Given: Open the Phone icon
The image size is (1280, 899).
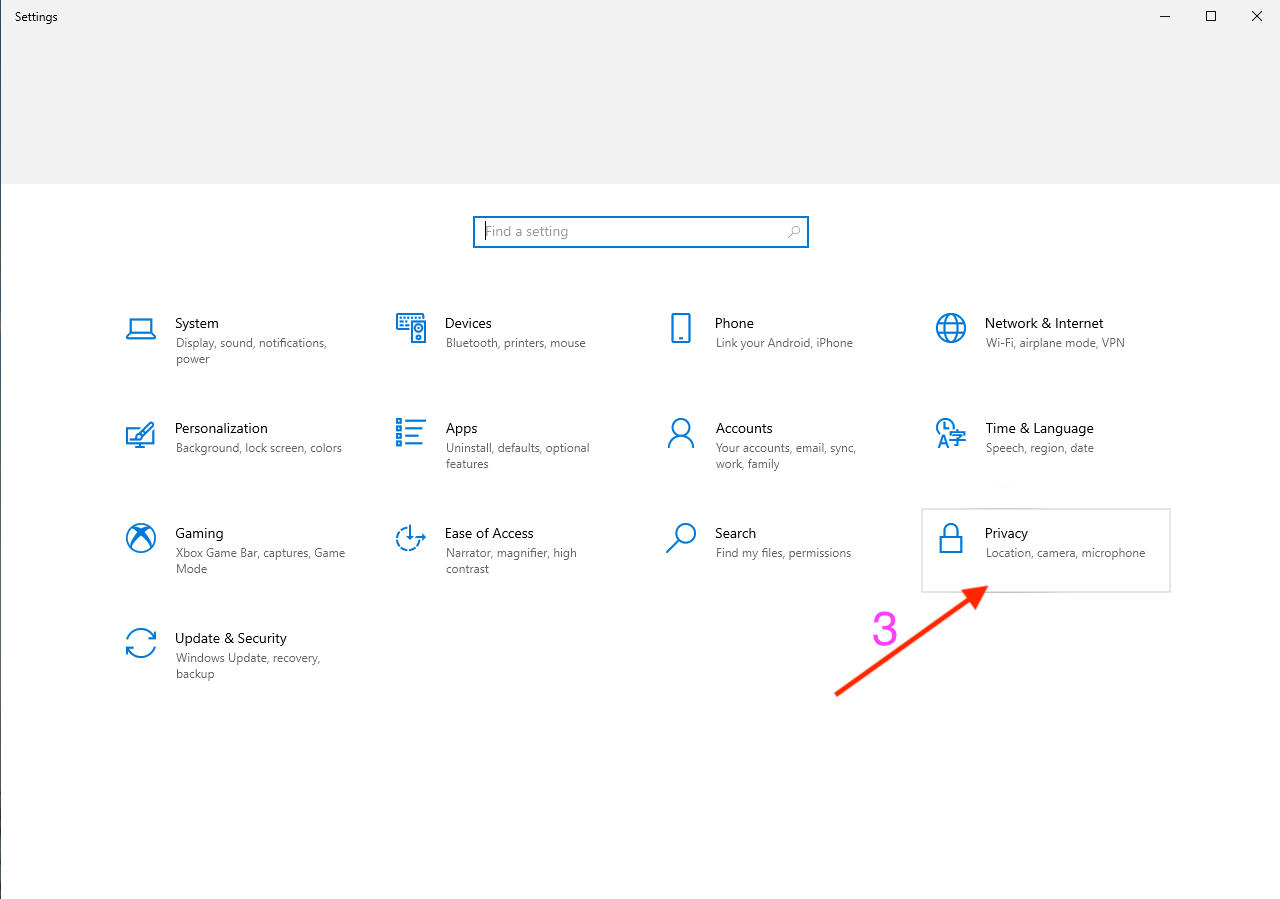Looking at the screenshot, I should pos(681,328).
